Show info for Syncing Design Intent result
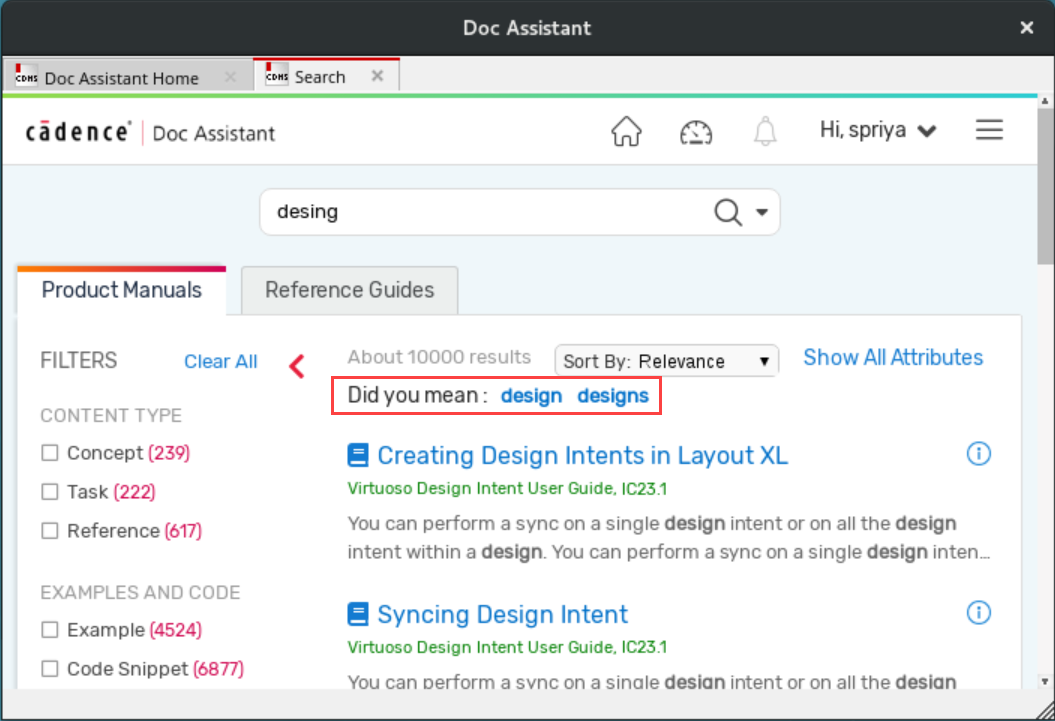 pyautogui.click(x=979, y=613)
